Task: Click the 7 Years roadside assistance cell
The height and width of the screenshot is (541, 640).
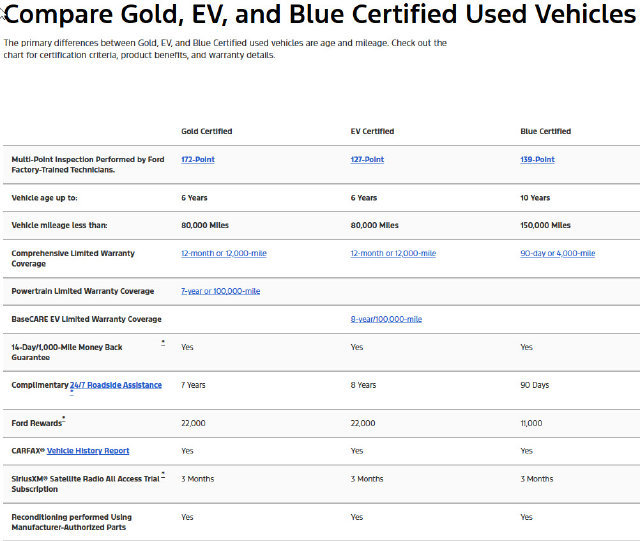Action: (x=193, y=385)
